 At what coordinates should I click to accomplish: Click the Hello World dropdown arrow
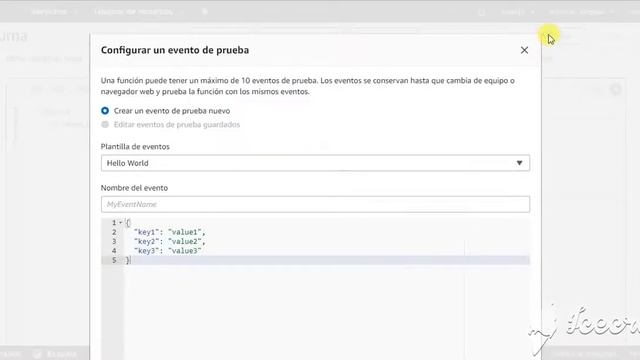click(x=519, y=163)
